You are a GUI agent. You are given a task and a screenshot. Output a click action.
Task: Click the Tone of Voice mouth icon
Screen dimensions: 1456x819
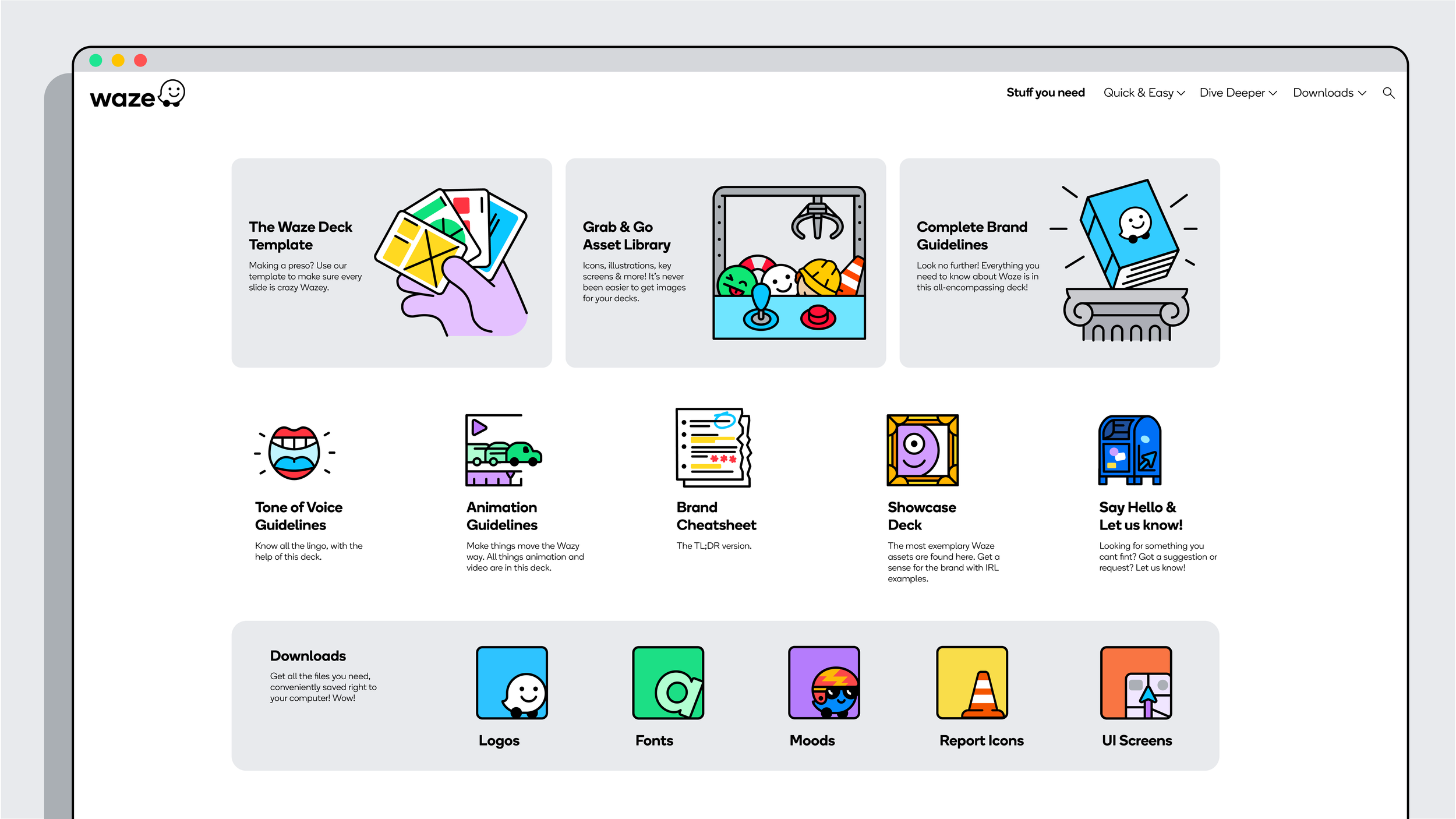pyautogui.click(x=295, y=453)
